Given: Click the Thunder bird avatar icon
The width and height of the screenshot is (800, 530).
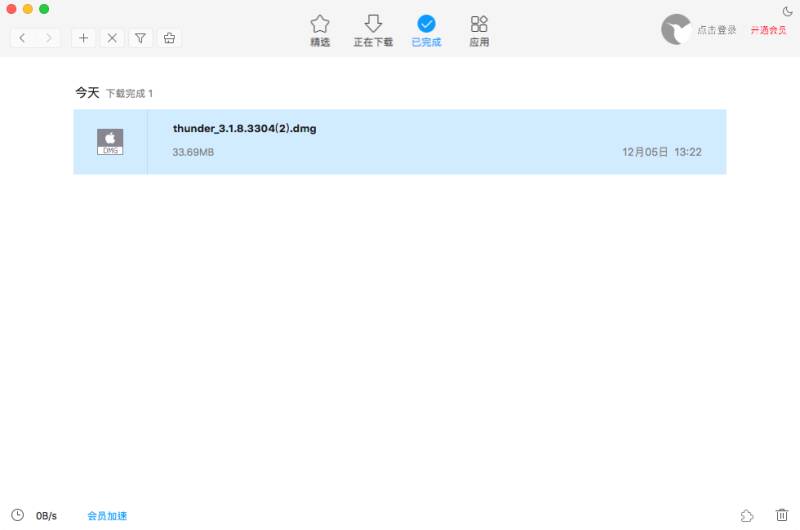Looking at the screenshot, I should tap(676, 30).
